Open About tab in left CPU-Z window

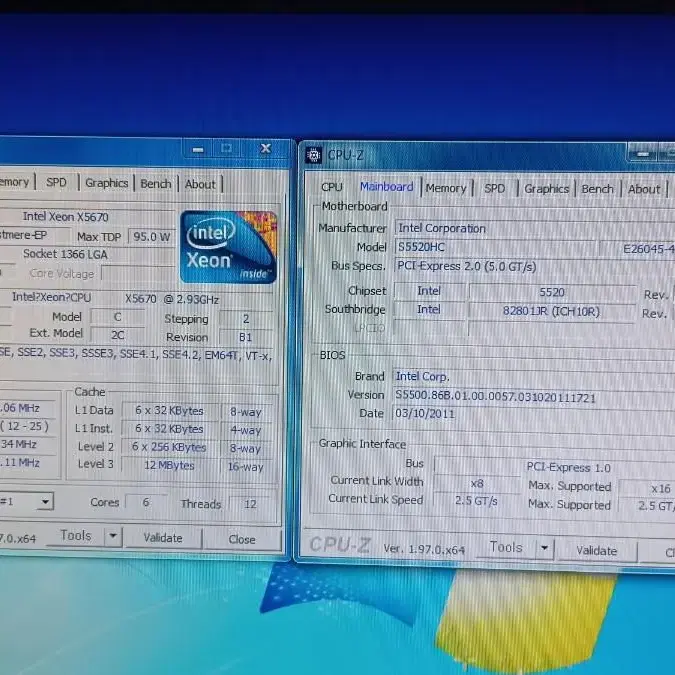(x=200, y=184)
